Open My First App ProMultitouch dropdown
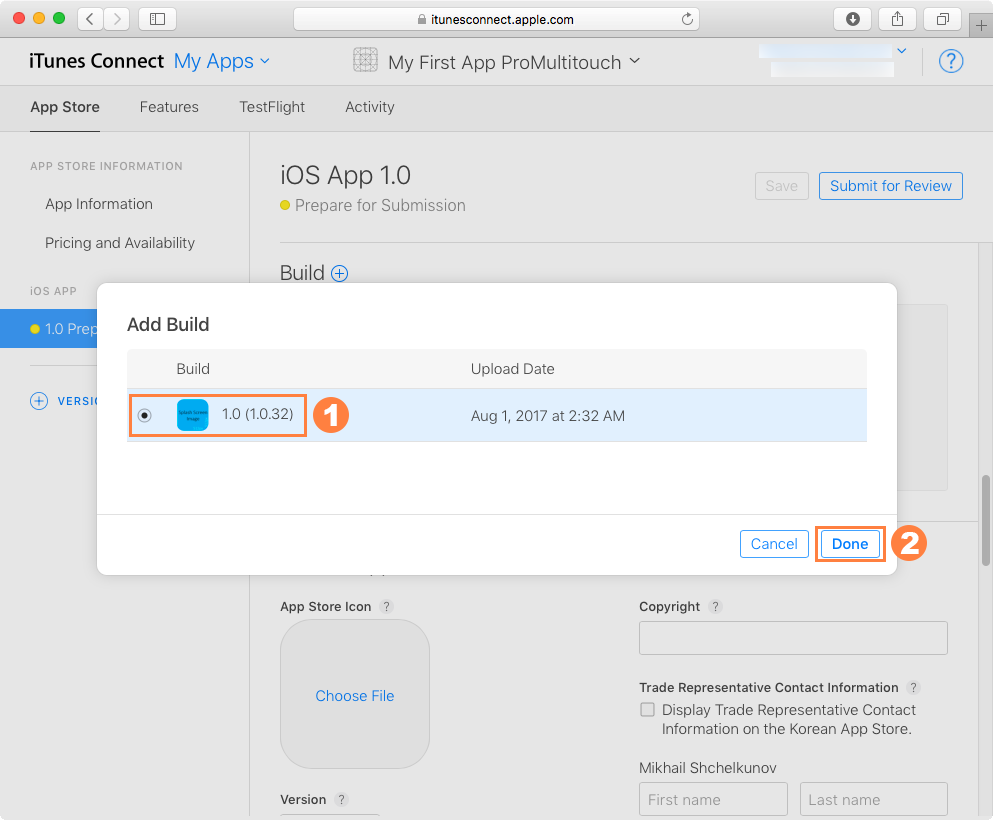 coord(514,62)
